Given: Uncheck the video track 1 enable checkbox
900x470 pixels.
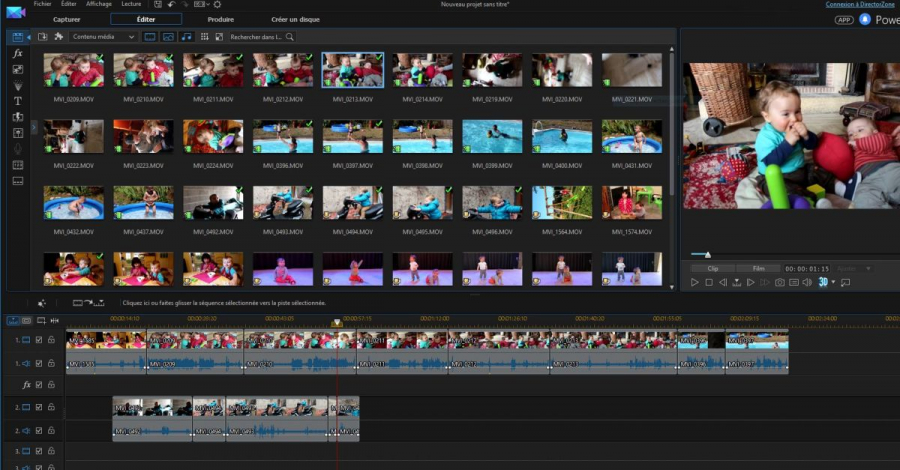Looking at the screenshot, I should [x=39, y=340].
